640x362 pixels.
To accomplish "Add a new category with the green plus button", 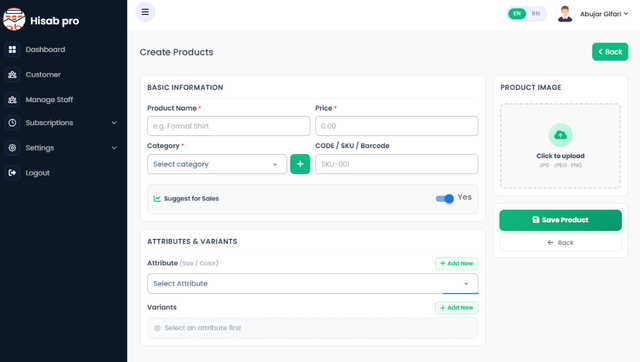I will point(300,164).
